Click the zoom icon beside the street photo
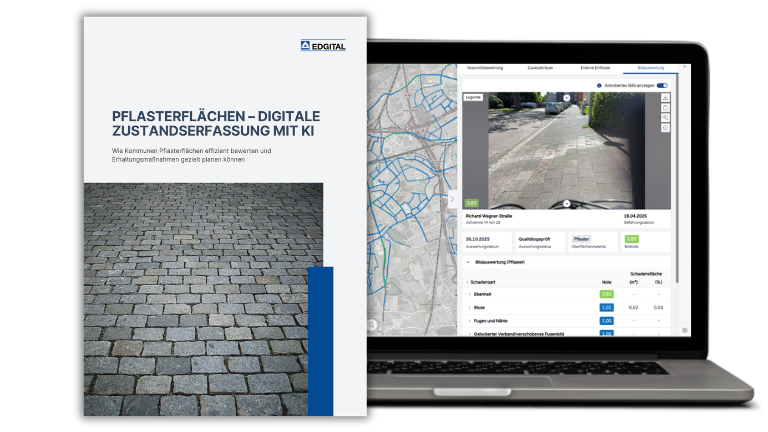Screen dimensions: 768x432 click(x=665, y=118)
